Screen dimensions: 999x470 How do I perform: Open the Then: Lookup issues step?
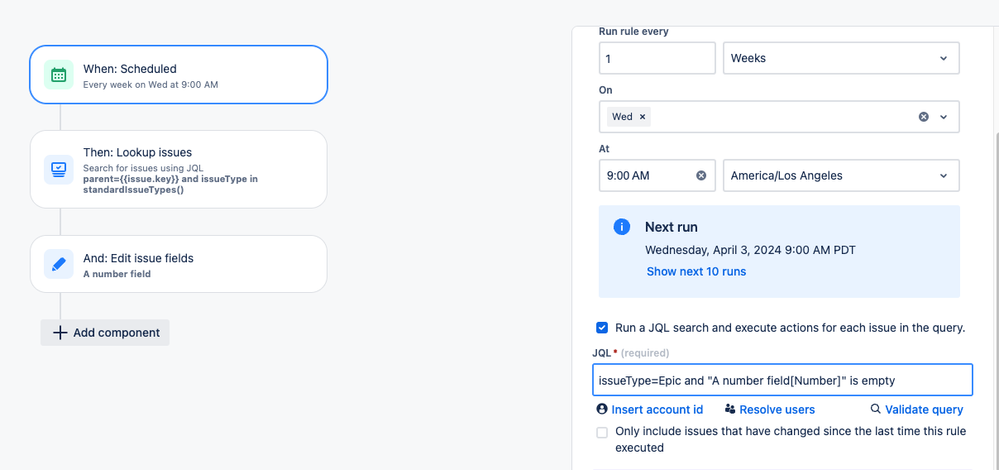click(x=178, y=169)
